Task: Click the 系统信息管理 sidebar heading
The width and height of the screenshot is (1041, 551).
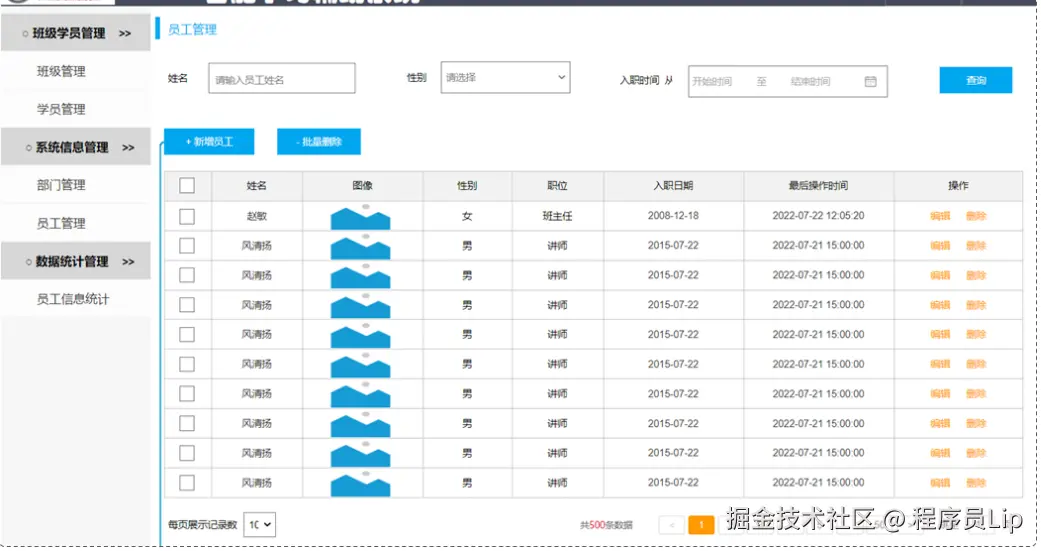Action: (x=72, y=147)
